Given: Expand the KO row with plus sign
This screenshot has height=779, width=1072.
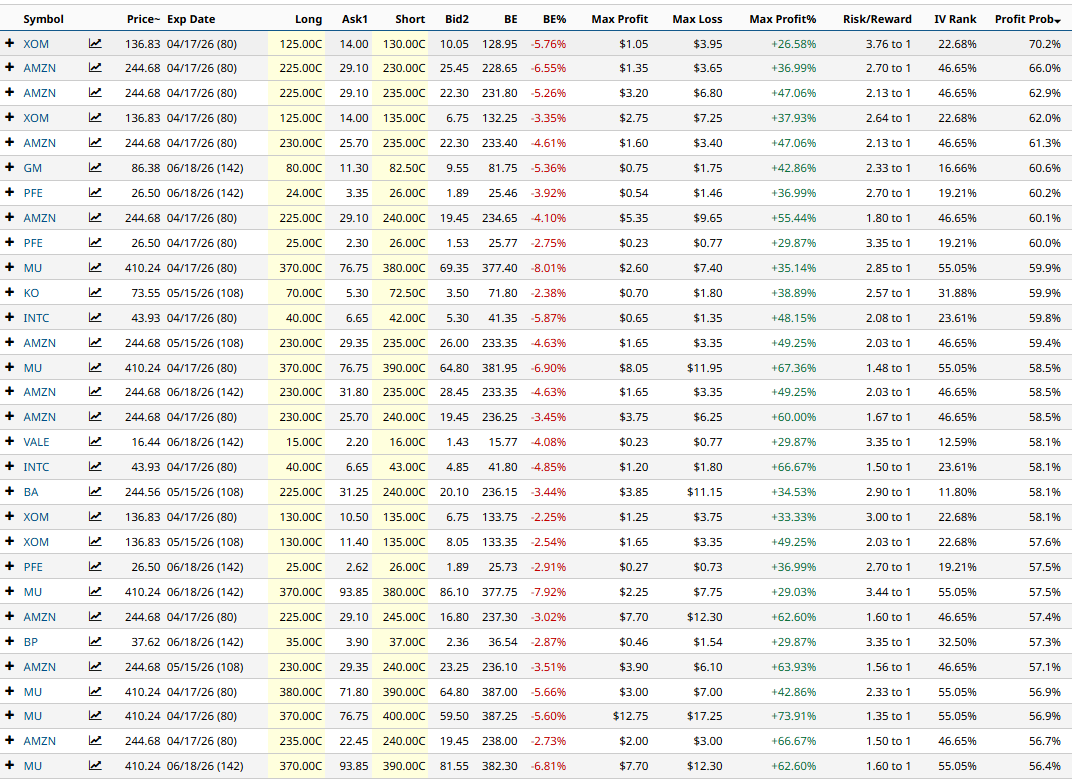Looking at the screenshot, I should [x=10, y=292].
